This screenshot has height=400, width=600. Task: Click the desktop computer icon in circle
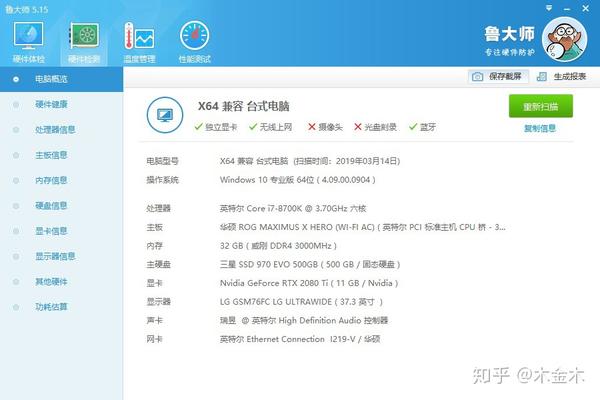click(x=165, y=115)
